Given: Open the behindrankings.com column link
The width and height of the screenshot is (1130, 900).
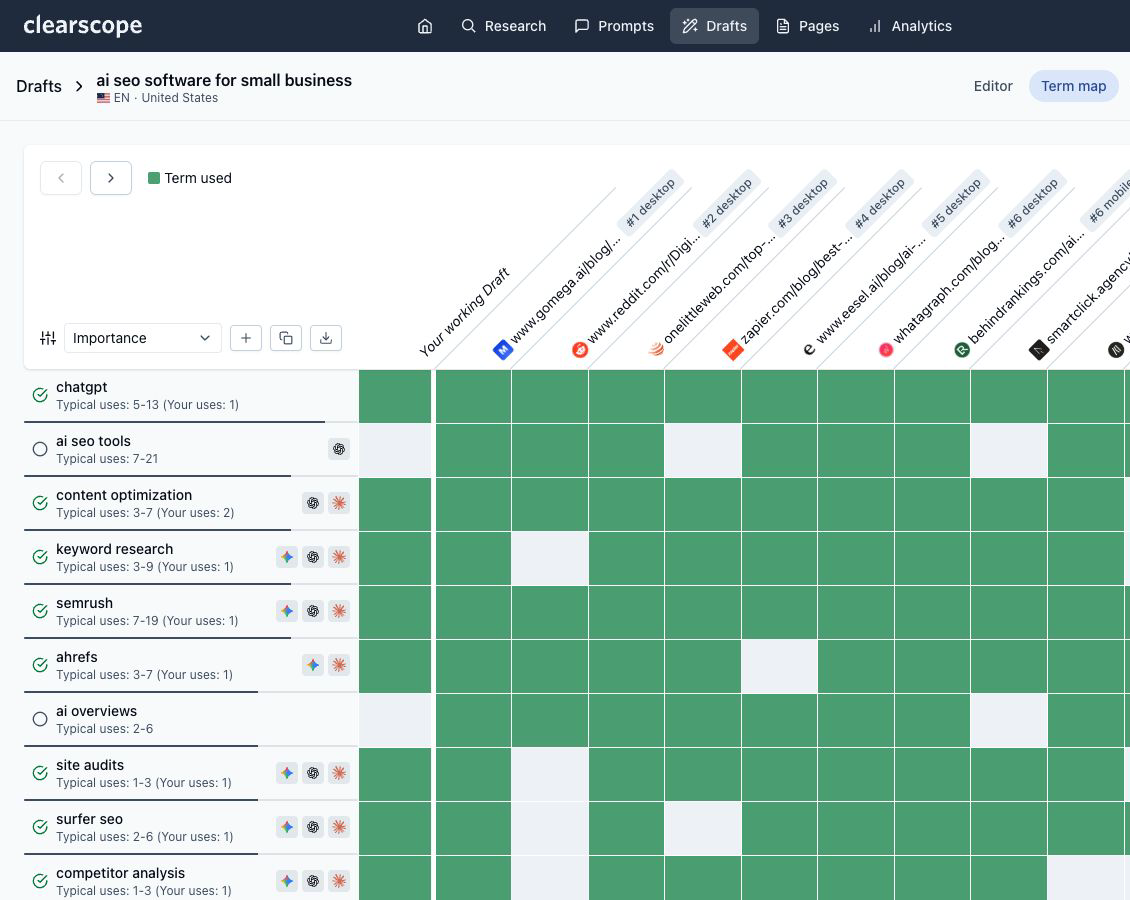Looking at the screenshot, I should 1026,288.
